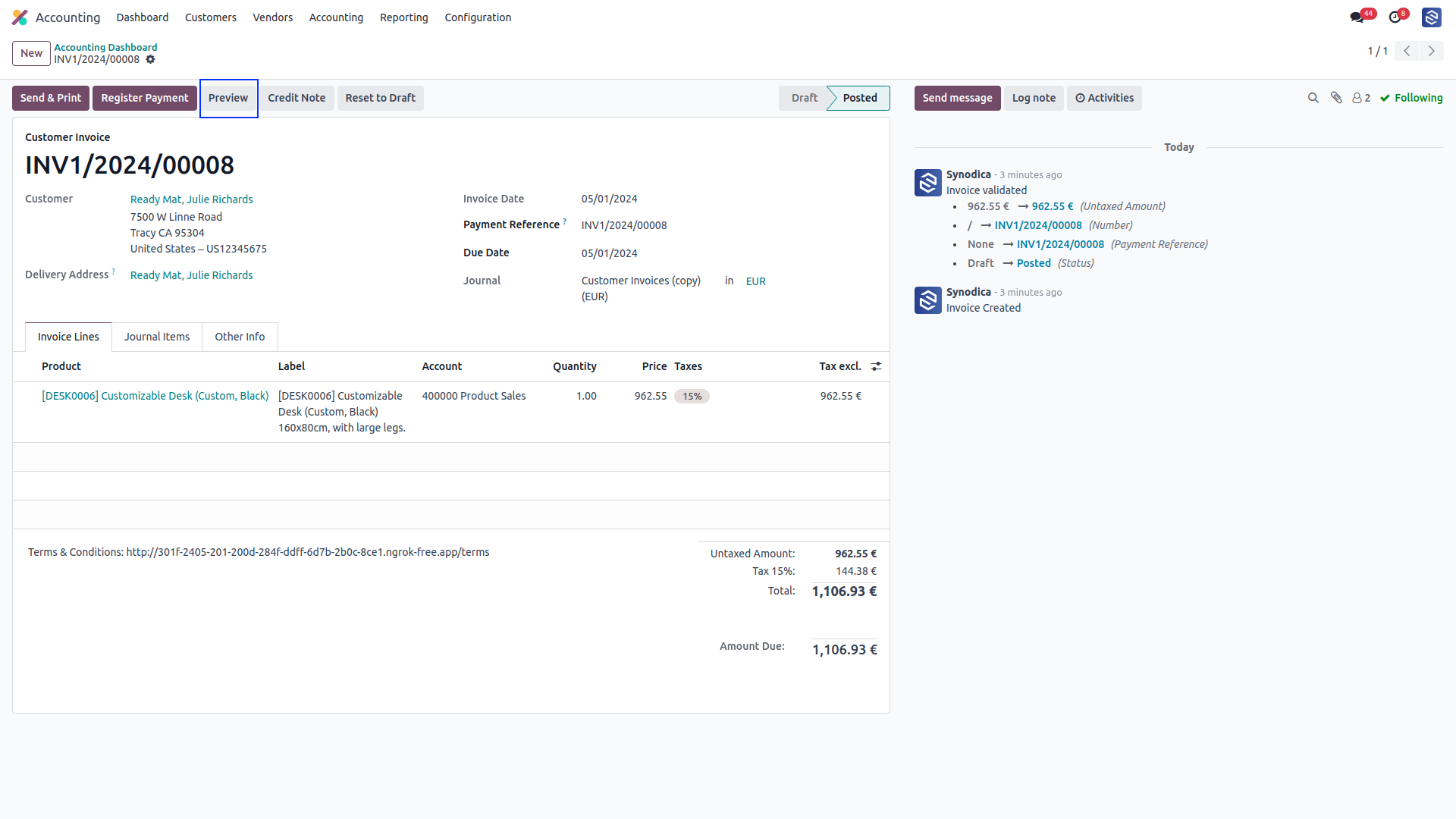Viewport: 1456px width, 819px height.
Task: Click Send message in chatter
Action: click(x=958, y=98)
